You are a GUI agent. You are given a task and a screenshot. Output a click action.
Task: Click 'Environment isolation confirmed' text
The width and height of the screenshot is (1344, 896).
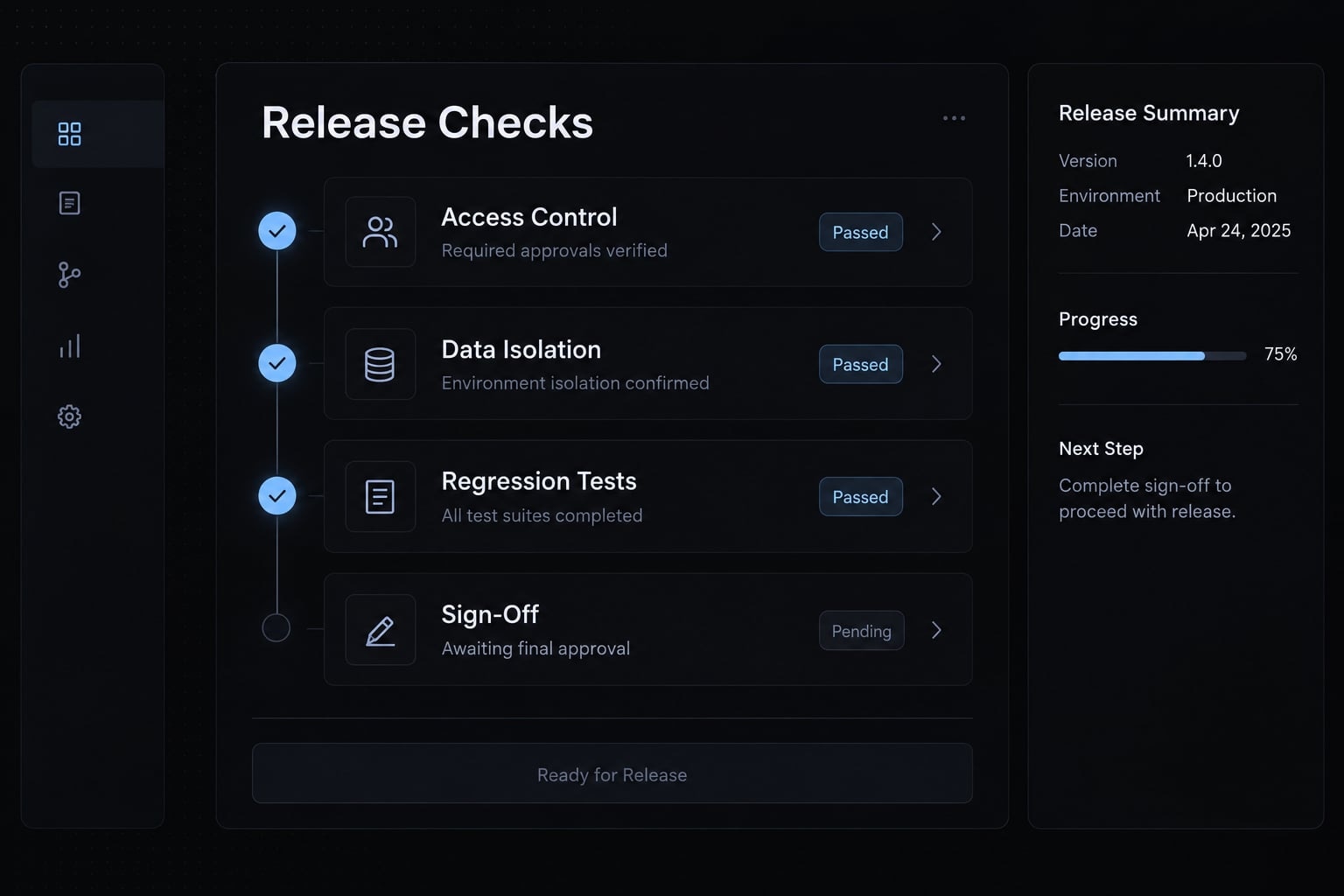(x=576, y=383)
